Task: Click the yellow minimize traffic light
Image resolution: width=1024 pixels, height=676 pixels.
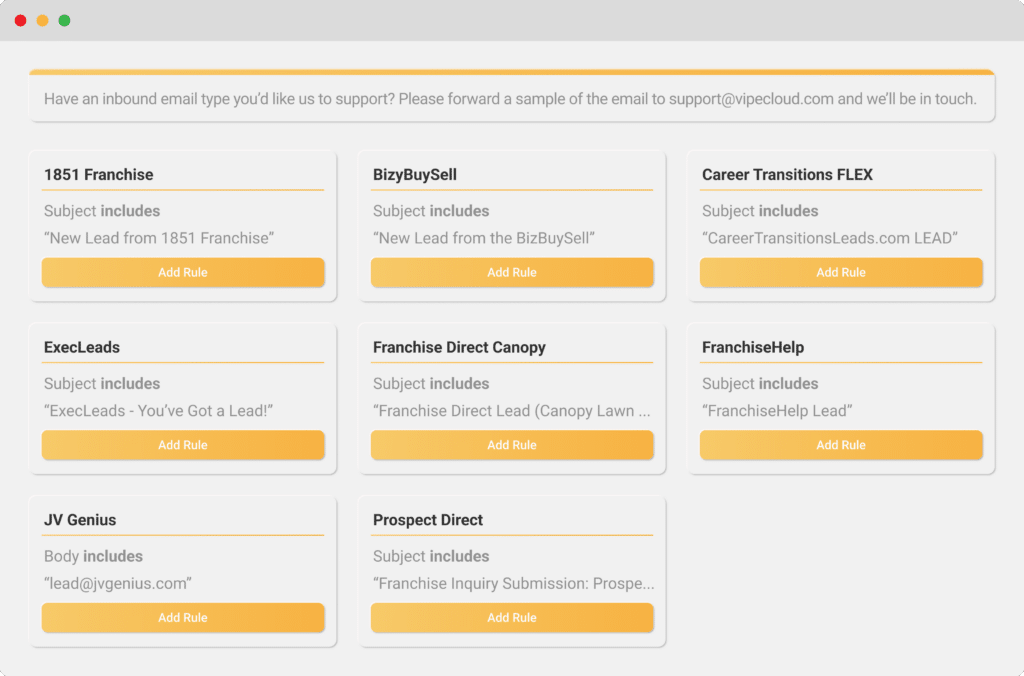Action: [x=42, y=19]
